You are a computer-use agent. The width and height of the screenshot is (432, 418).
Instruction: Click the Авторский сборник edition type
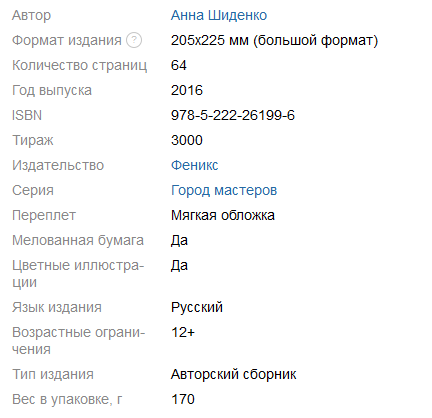pyautogui.click(x=234, y=374)
